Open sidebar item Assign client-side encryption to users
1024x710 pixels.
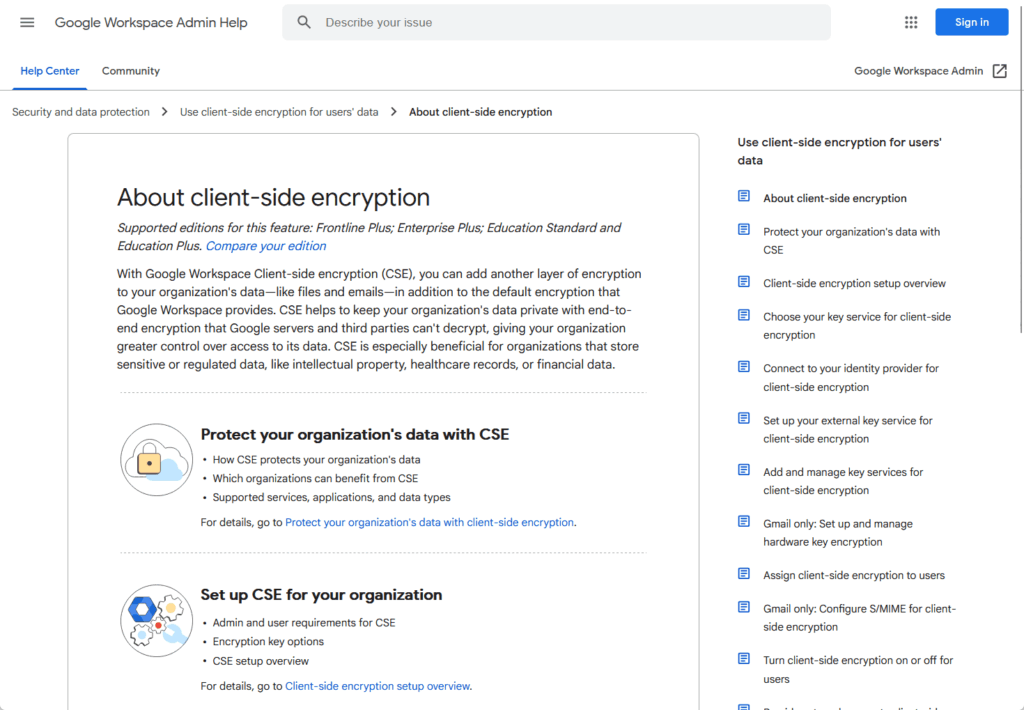click(x=854, y=575)
